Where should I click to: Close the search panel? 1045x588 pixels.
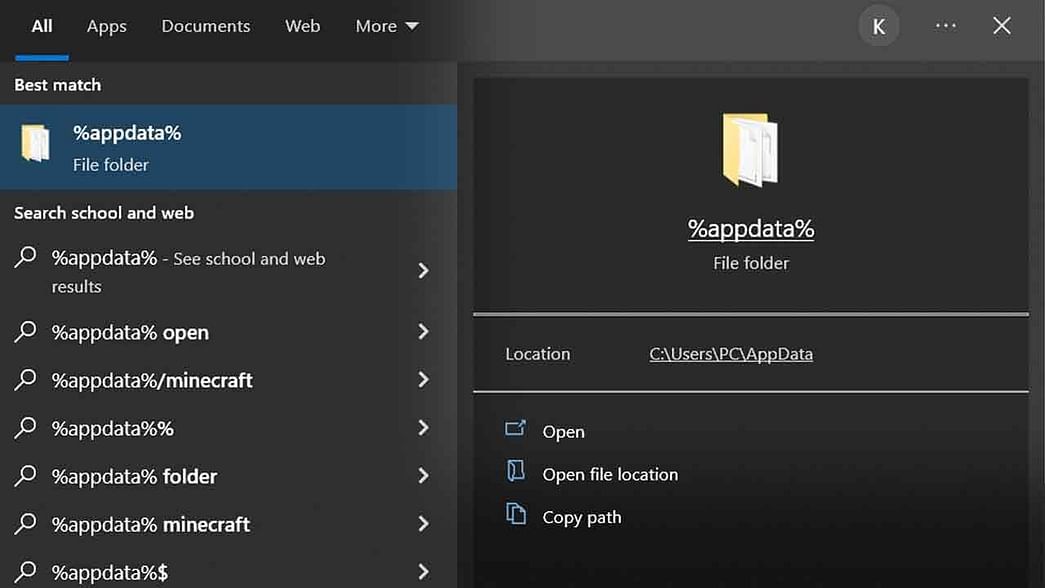(1002, 26)
